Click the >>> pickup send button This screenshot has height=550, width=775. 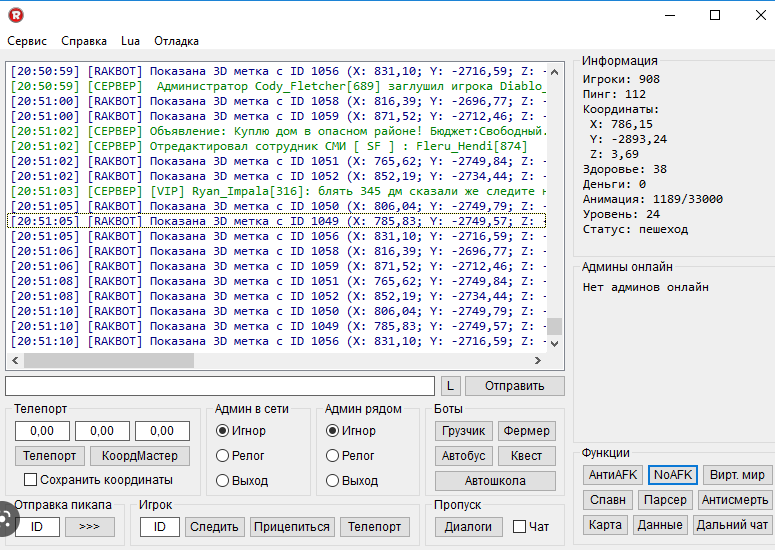click(90, 526)
